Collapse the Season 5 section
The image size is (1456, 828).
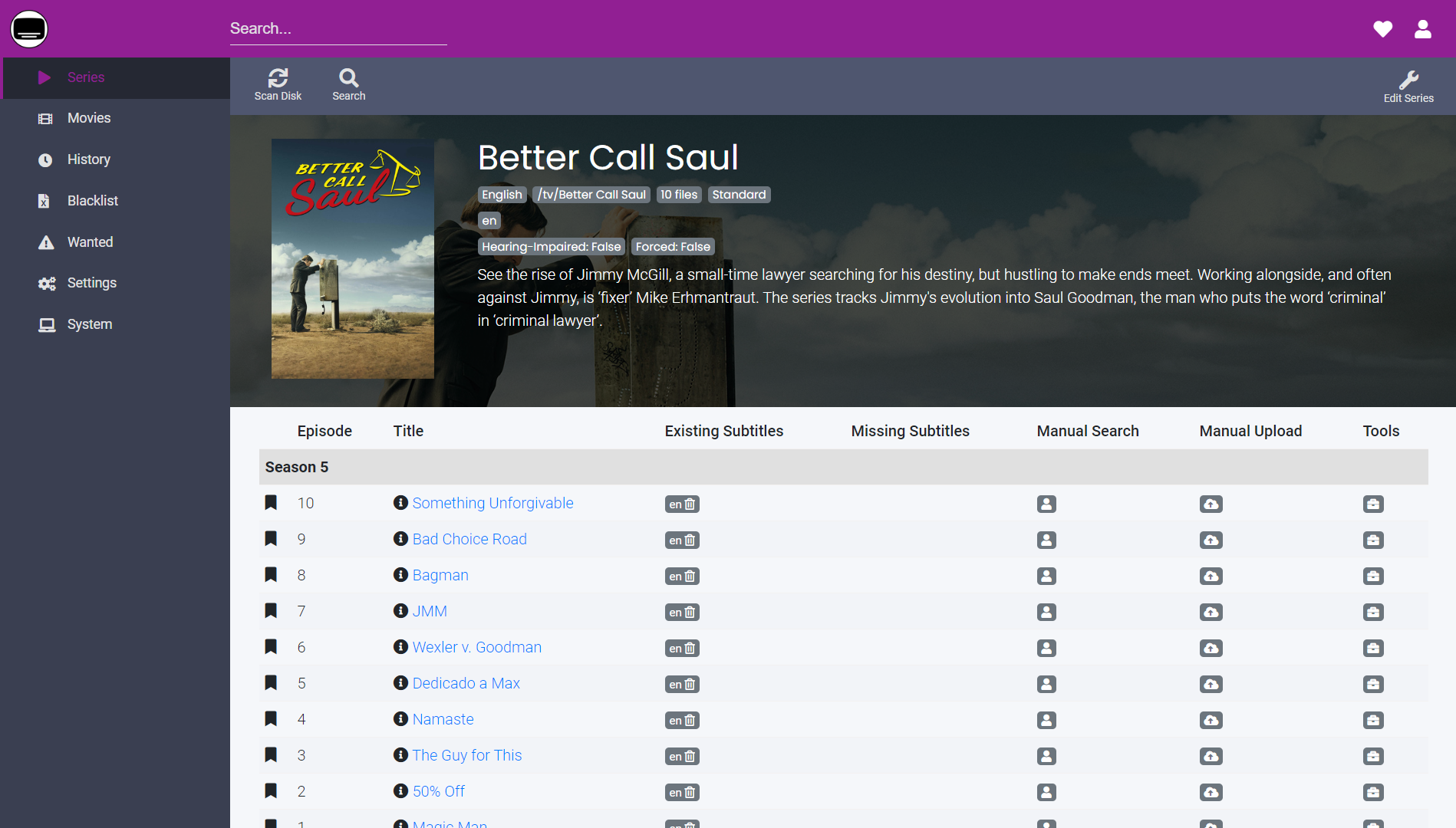pos(296,467)
